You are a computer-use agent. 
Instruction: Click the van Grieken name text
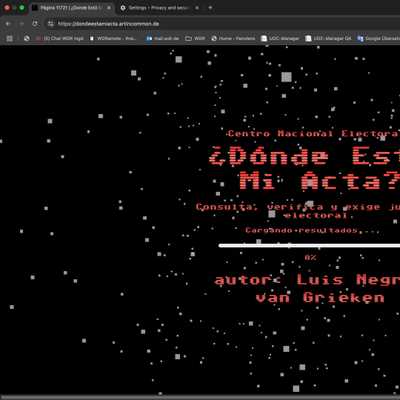pos(320,297)
